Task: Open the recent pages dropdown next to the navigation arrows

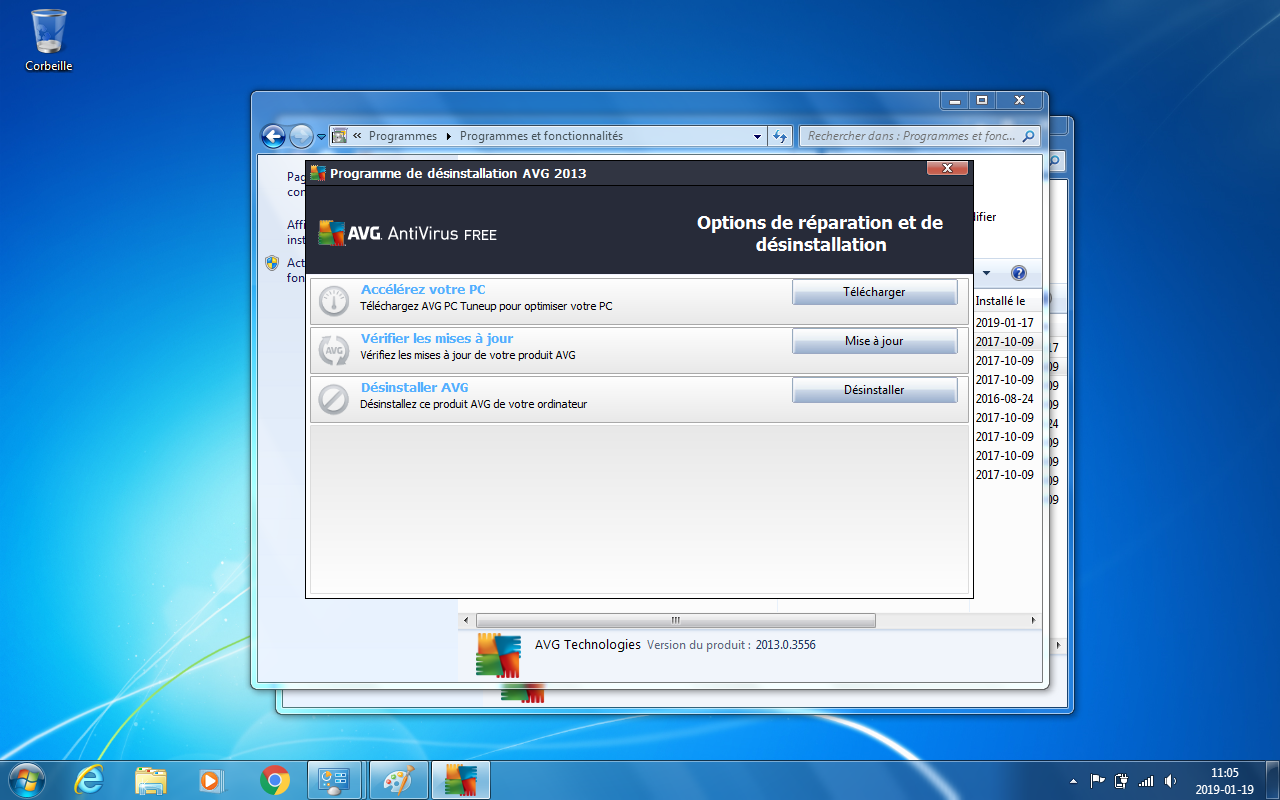Action: 321,137
